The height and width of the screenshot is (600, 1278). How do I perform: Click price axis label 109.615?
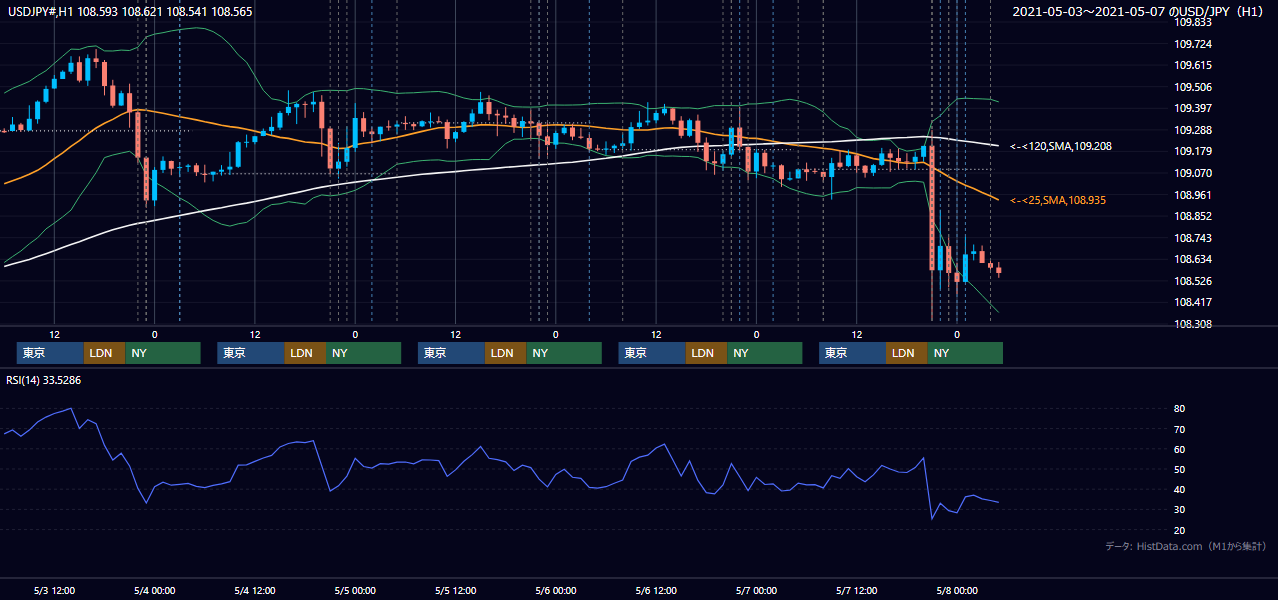(x=1192, y=65)
